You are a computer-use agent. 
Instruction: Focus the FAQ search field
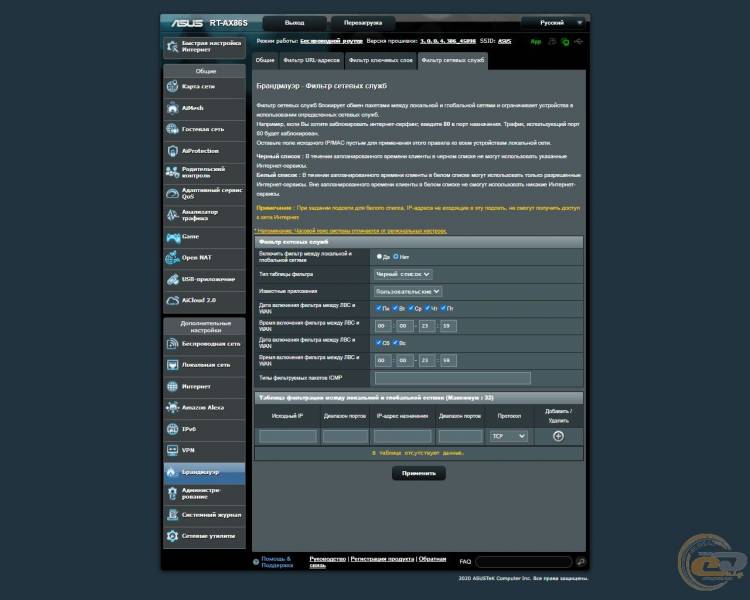524,562
